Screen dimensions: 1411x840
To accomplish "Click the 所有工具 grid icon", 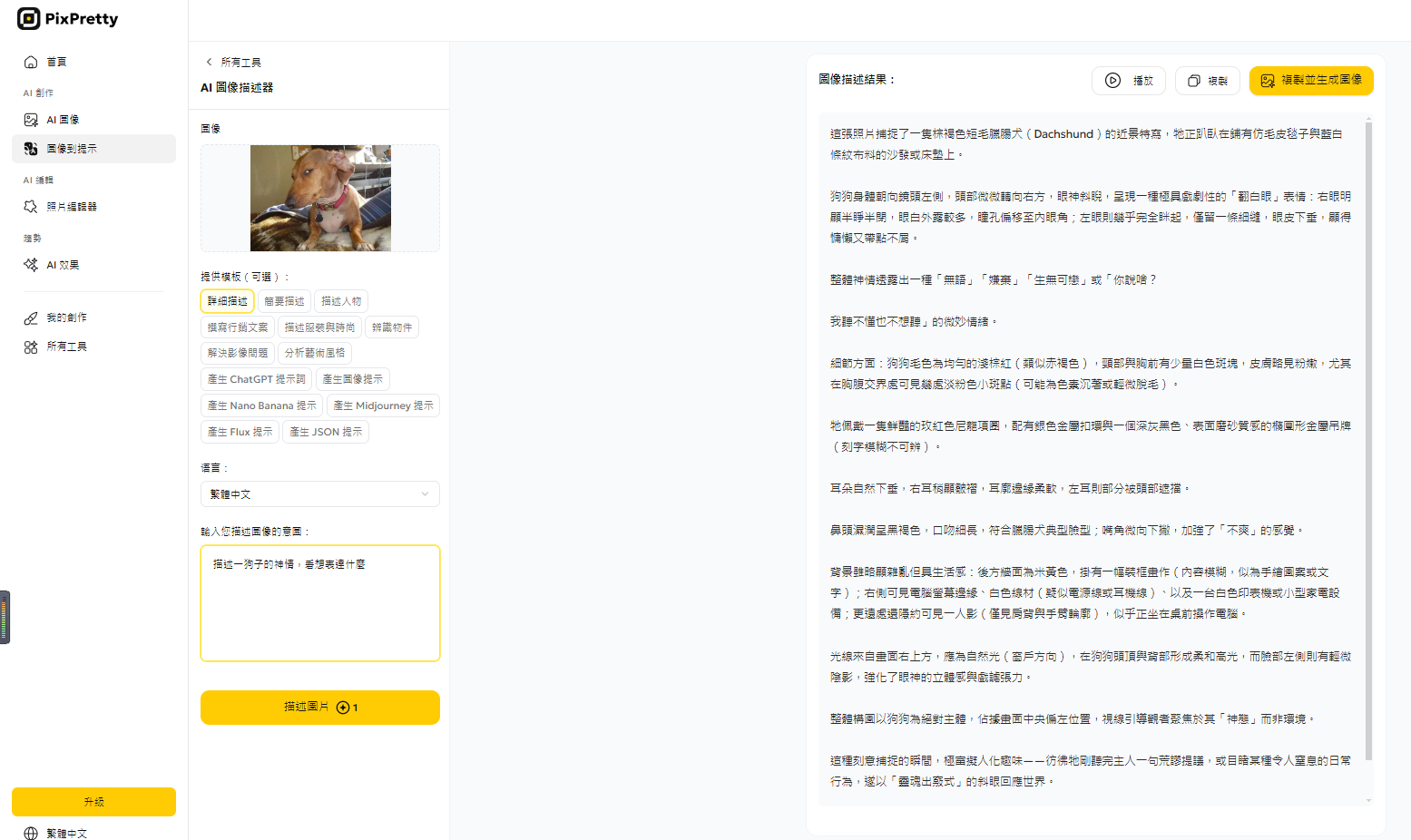I will click(30, 346).
